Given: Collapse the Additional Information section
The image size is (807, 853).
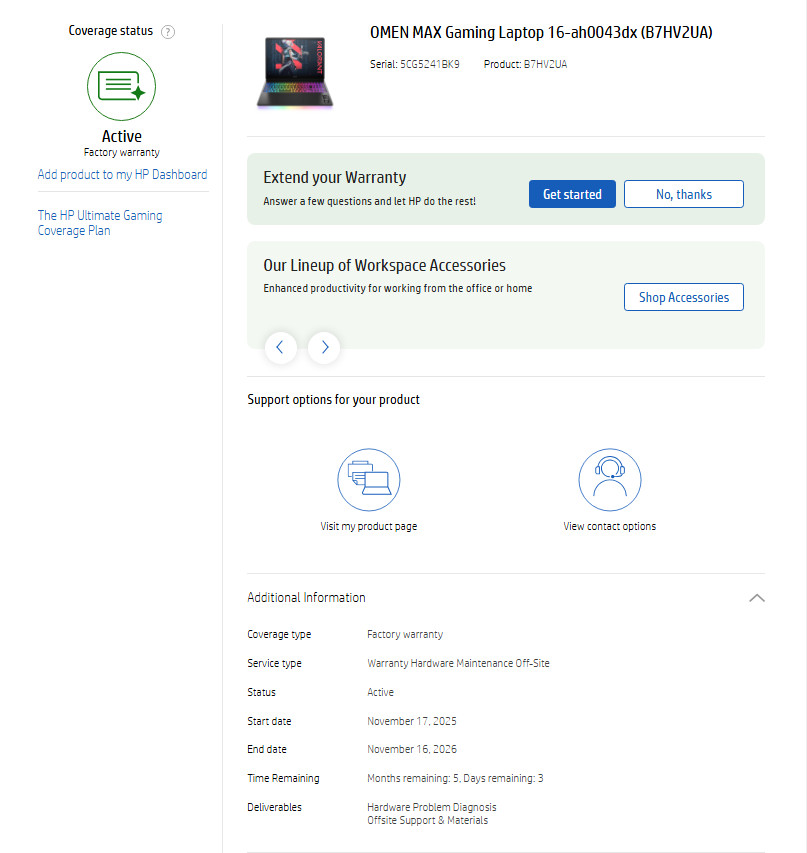Looking at the screenshot, I should click(756, 598).
